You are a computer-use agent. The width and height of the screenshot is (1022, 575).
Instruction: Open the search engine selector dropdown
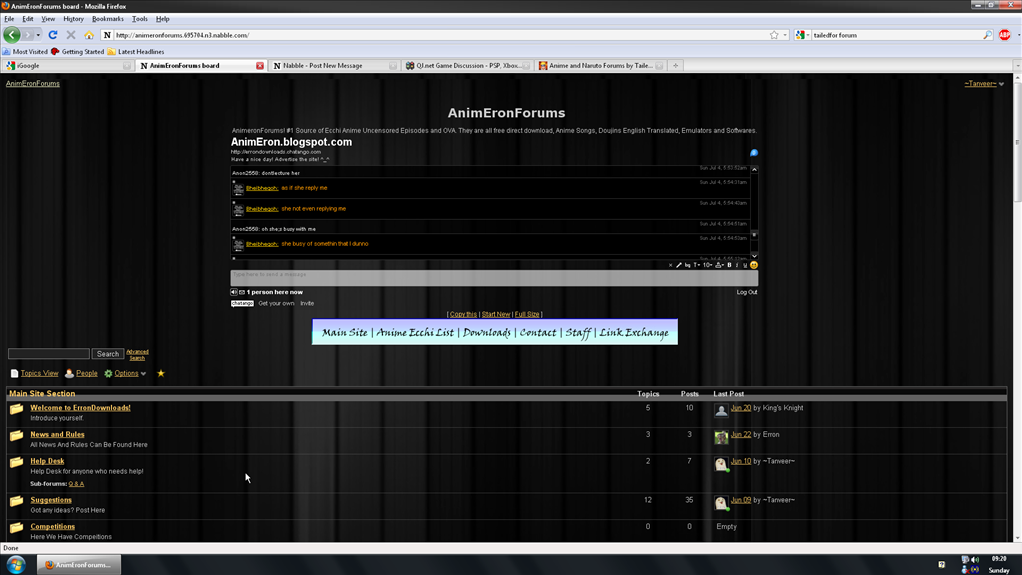click(x=803, y=35)
